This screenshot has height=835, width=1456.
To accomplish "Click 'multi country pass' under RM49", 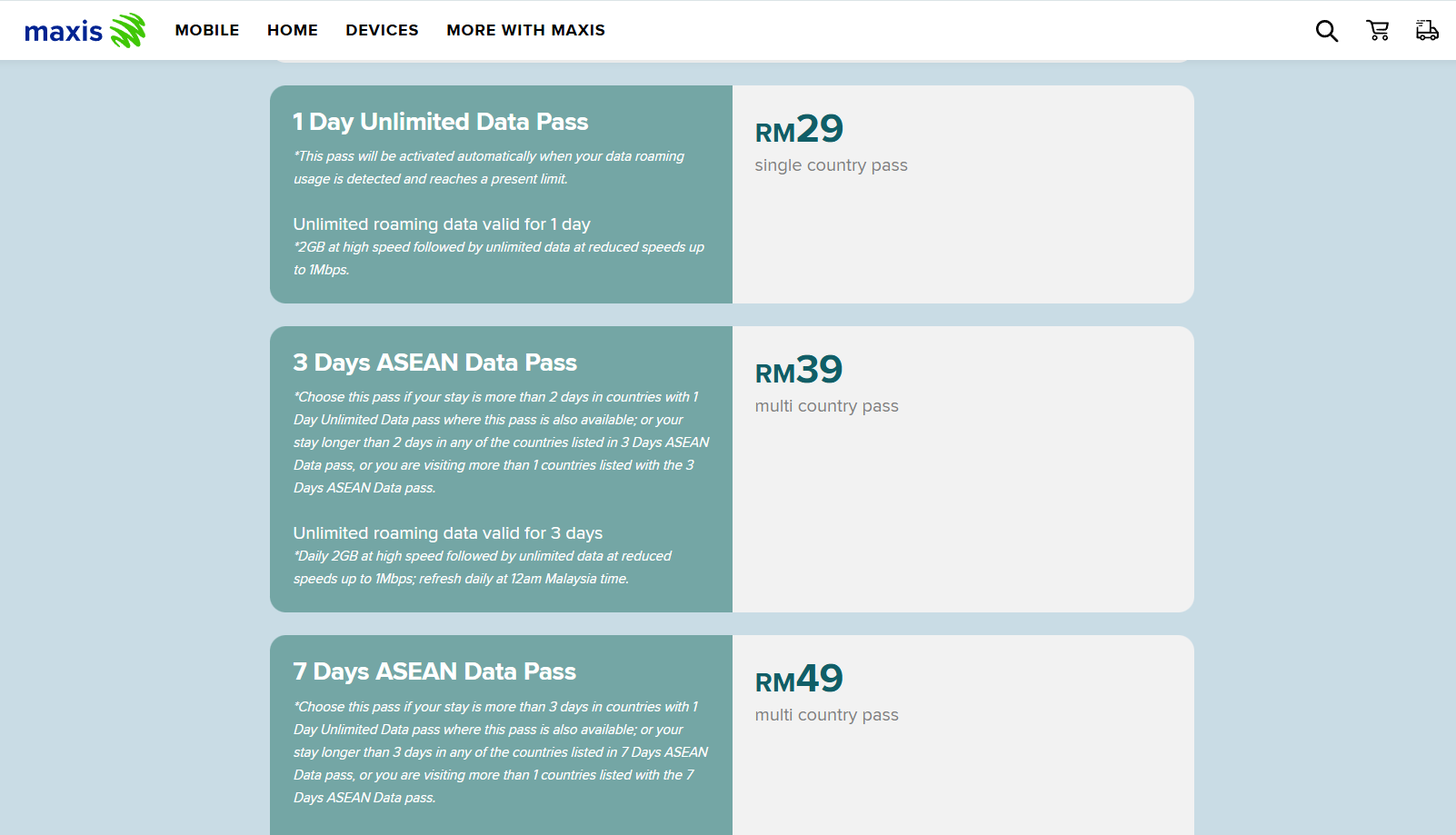I will [x=826, y=715].
